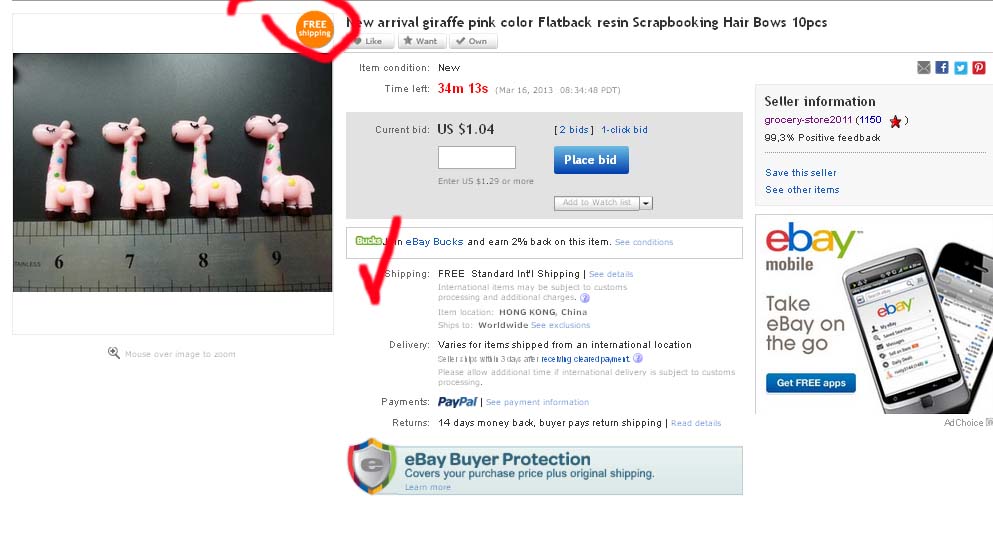Share listing via email envelope icon

pos(923,68)
